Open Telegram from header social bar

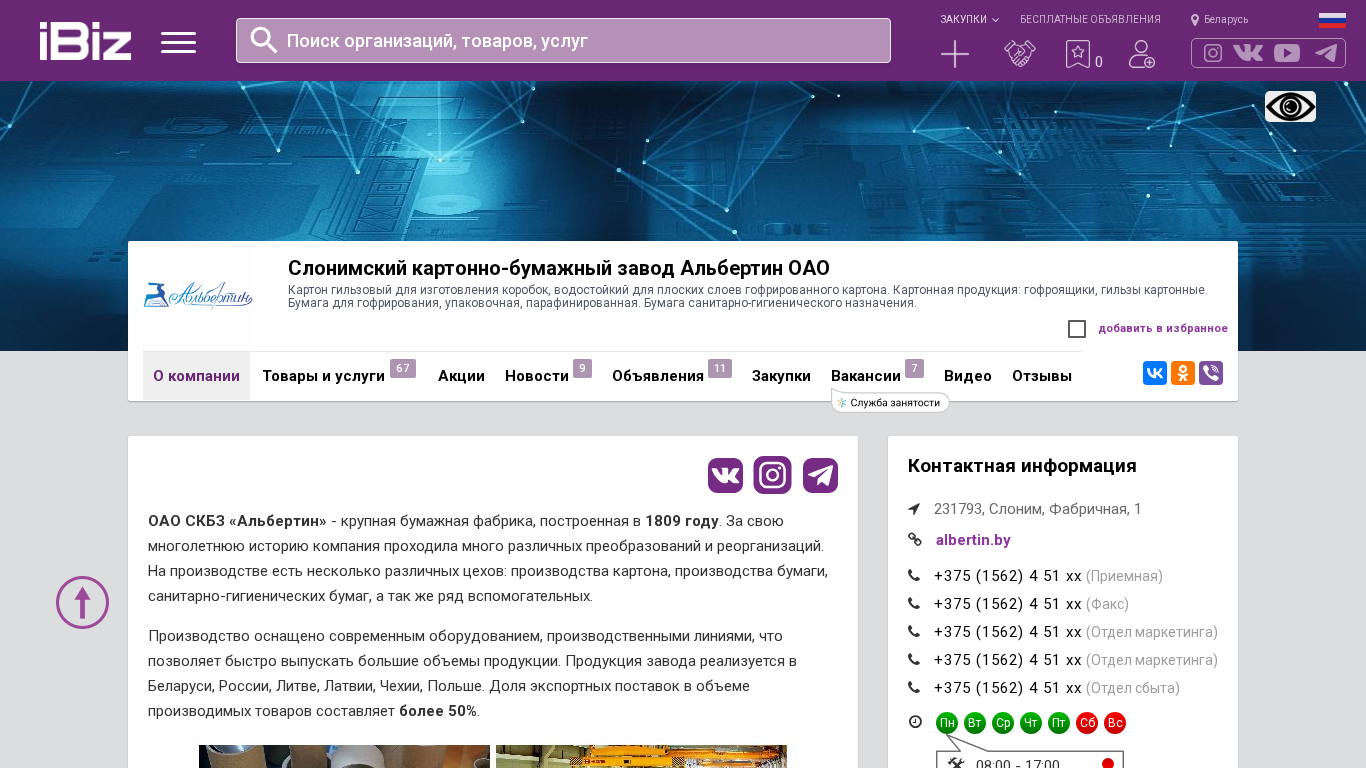pyautogui.click(x=1326, y=53)
